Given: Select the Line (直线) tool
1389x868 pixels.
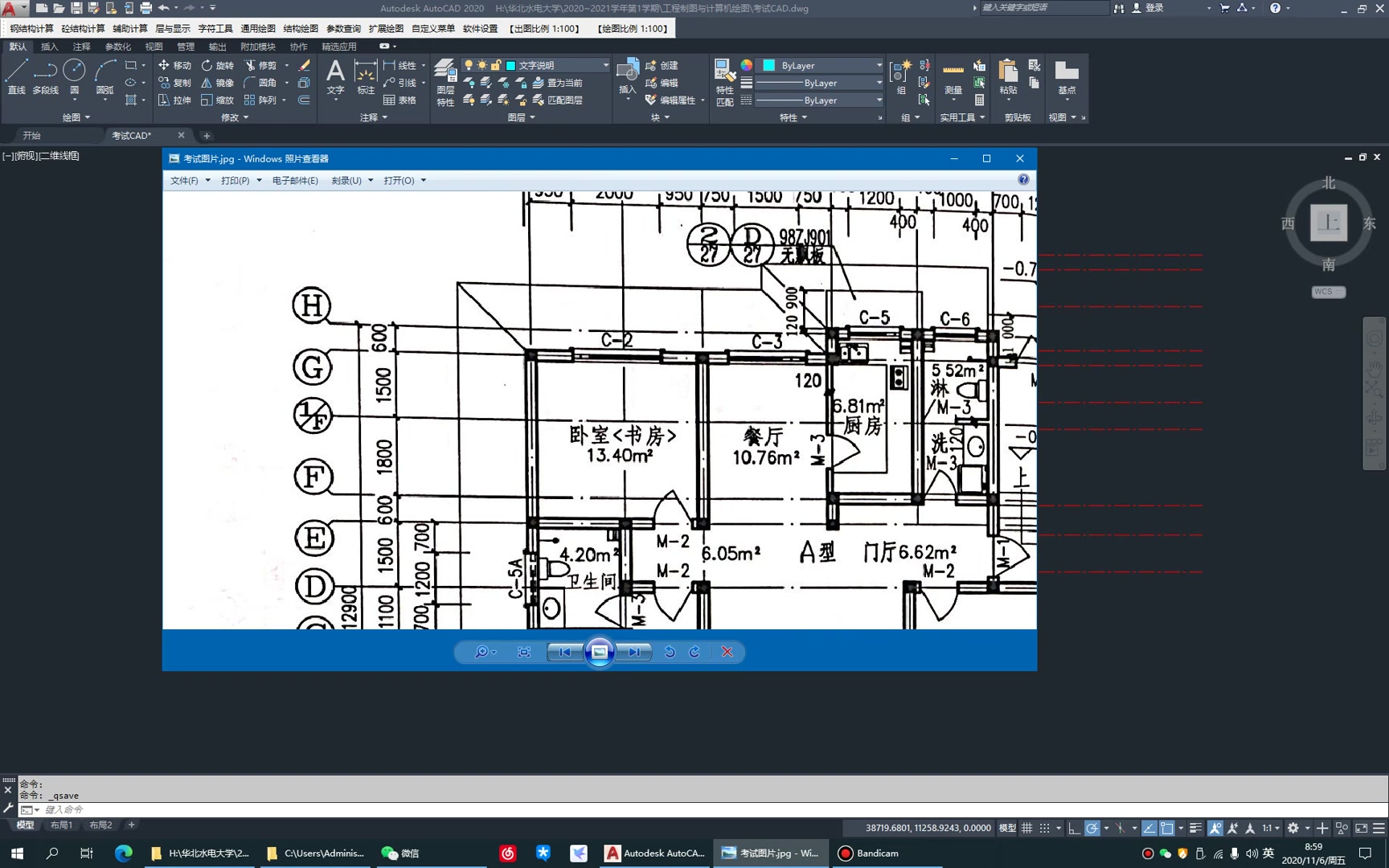Looking at the screenshot, I should point(16,78).
